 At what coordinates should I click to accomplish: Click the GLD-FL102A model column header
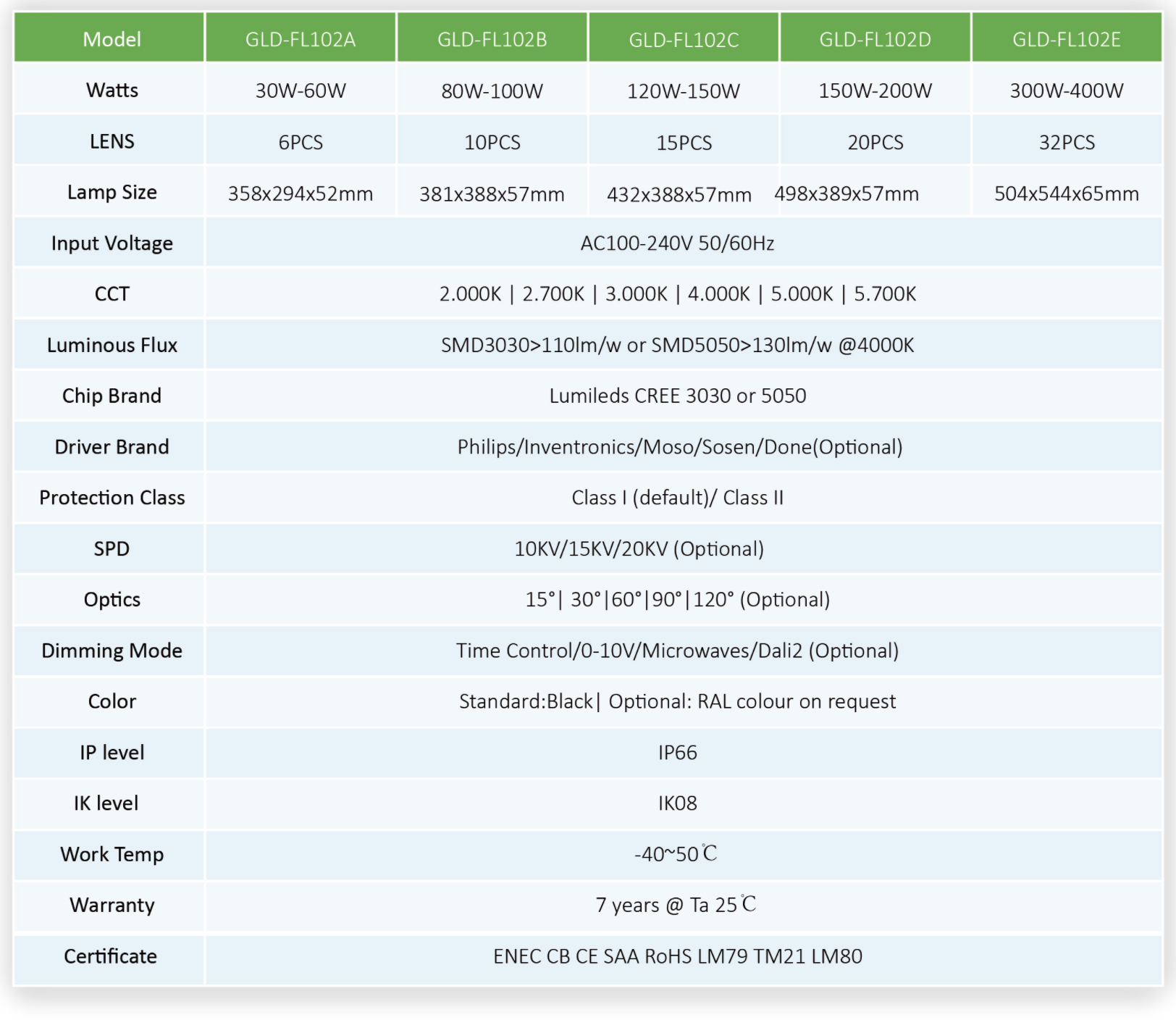301,39
